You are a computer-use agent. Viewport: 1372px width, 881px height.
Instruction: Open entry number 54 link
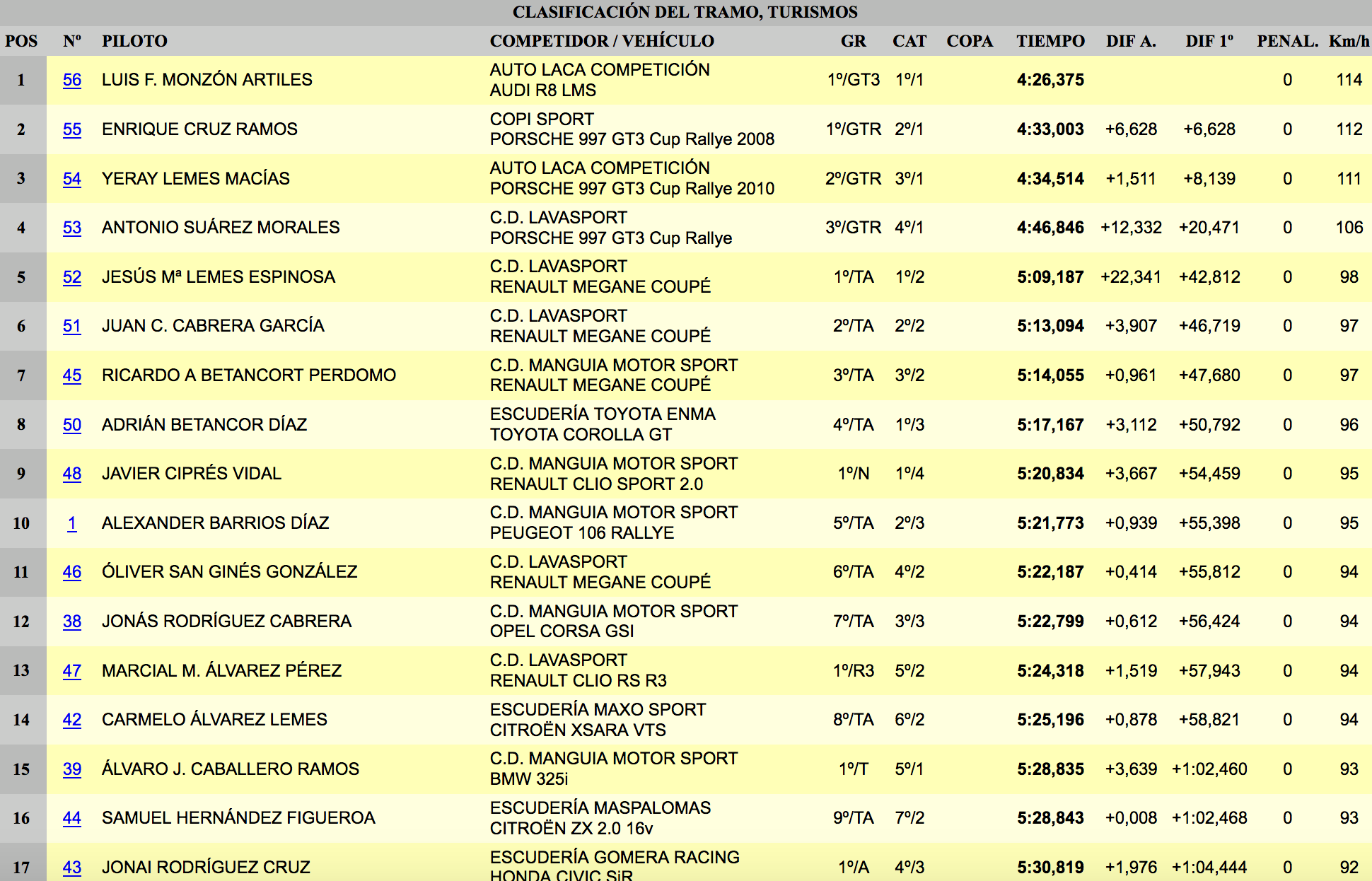(71, 179)
